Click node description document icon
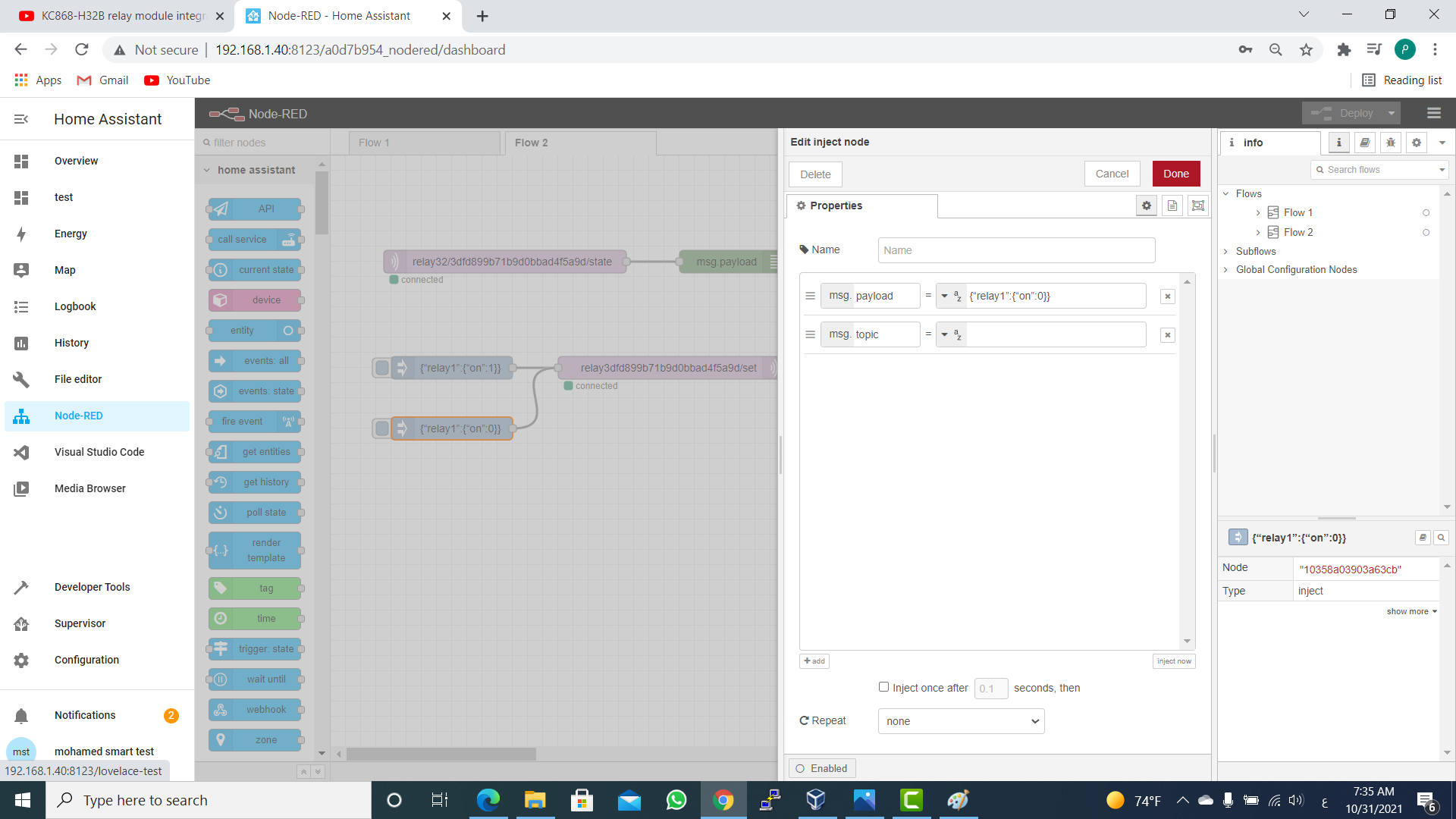Image resolution: width=1456 pixels, height=819 pixels. [x=1172, y=206]
